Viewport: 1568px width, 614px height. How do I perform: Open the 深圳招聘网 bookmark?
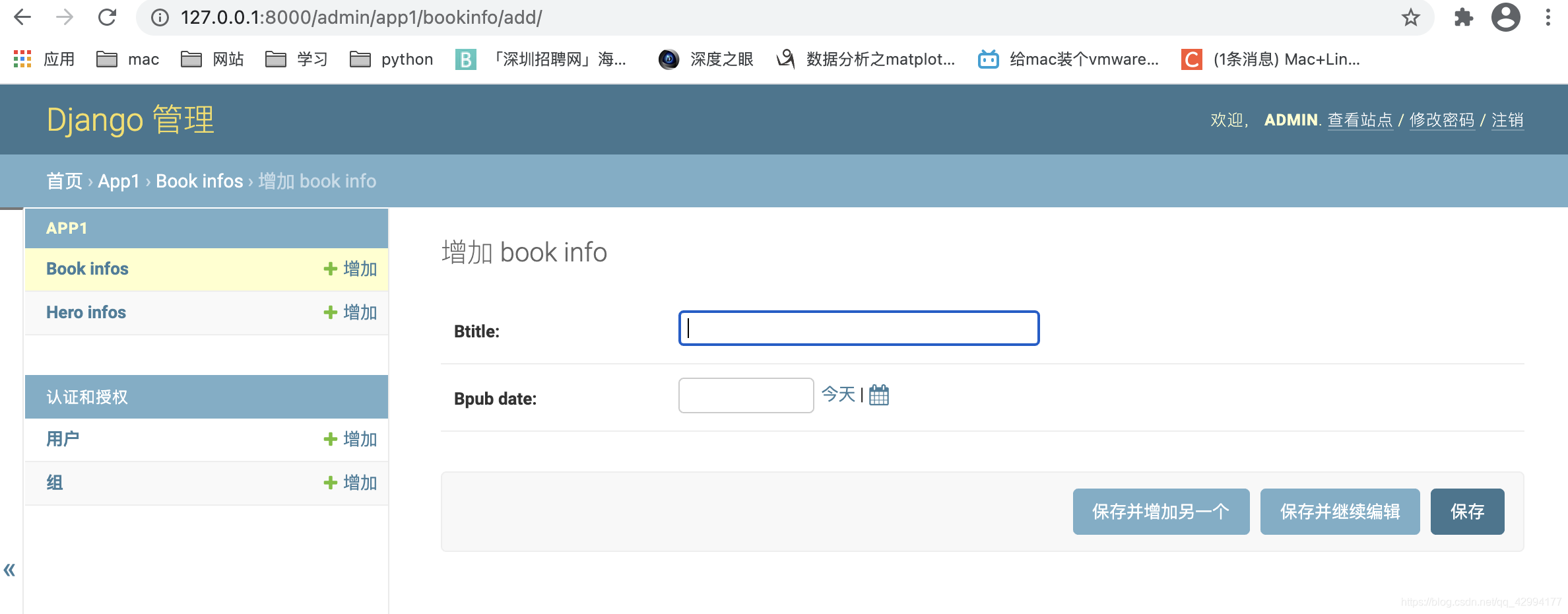(x=541, y=59)
